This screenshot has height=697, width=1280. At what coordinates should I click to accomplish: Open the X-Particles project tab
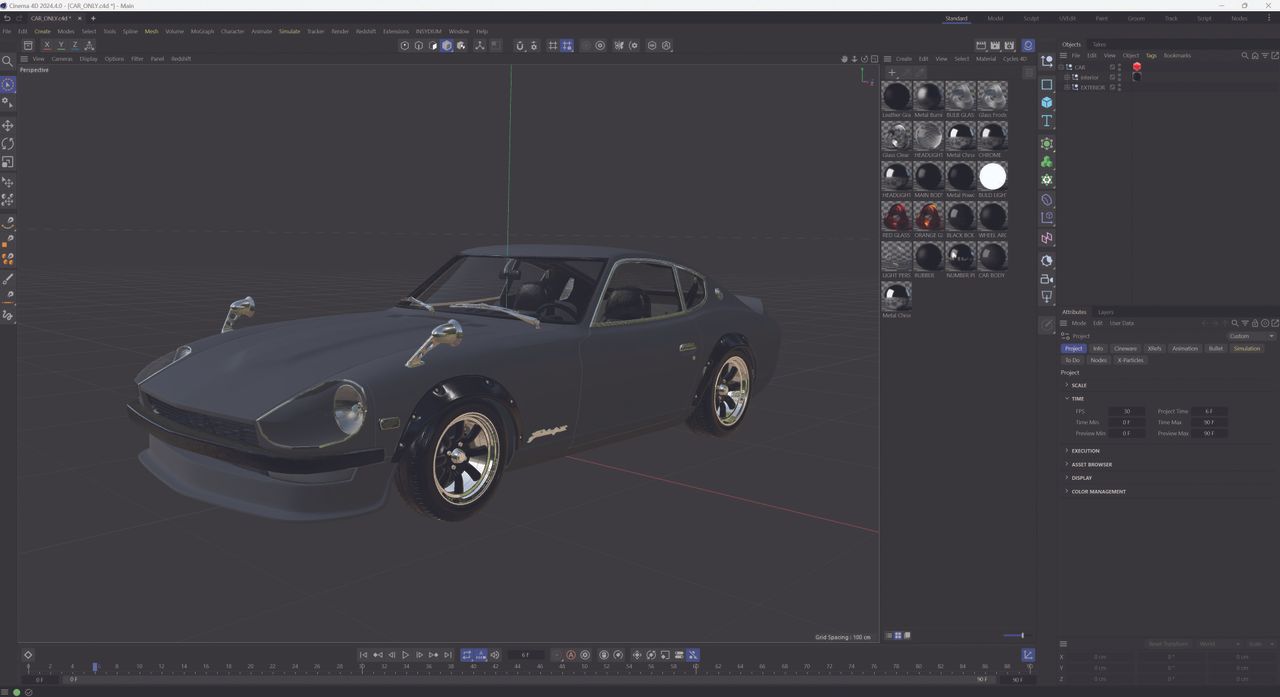pos(1130,360)
